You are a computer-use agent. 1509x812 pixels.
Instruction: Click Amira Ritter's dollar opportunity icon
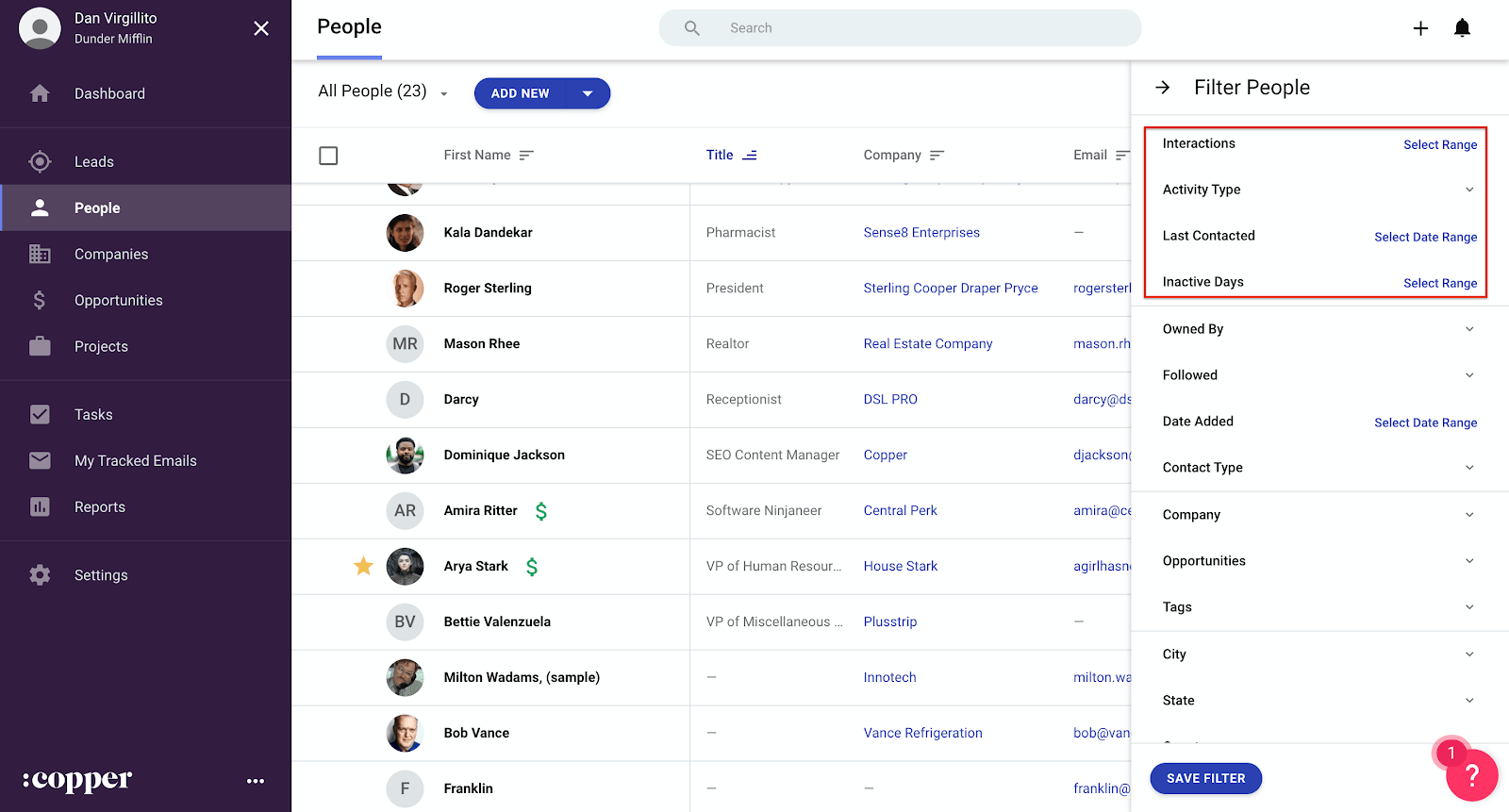pyautogui.click(x=541, y=511)
